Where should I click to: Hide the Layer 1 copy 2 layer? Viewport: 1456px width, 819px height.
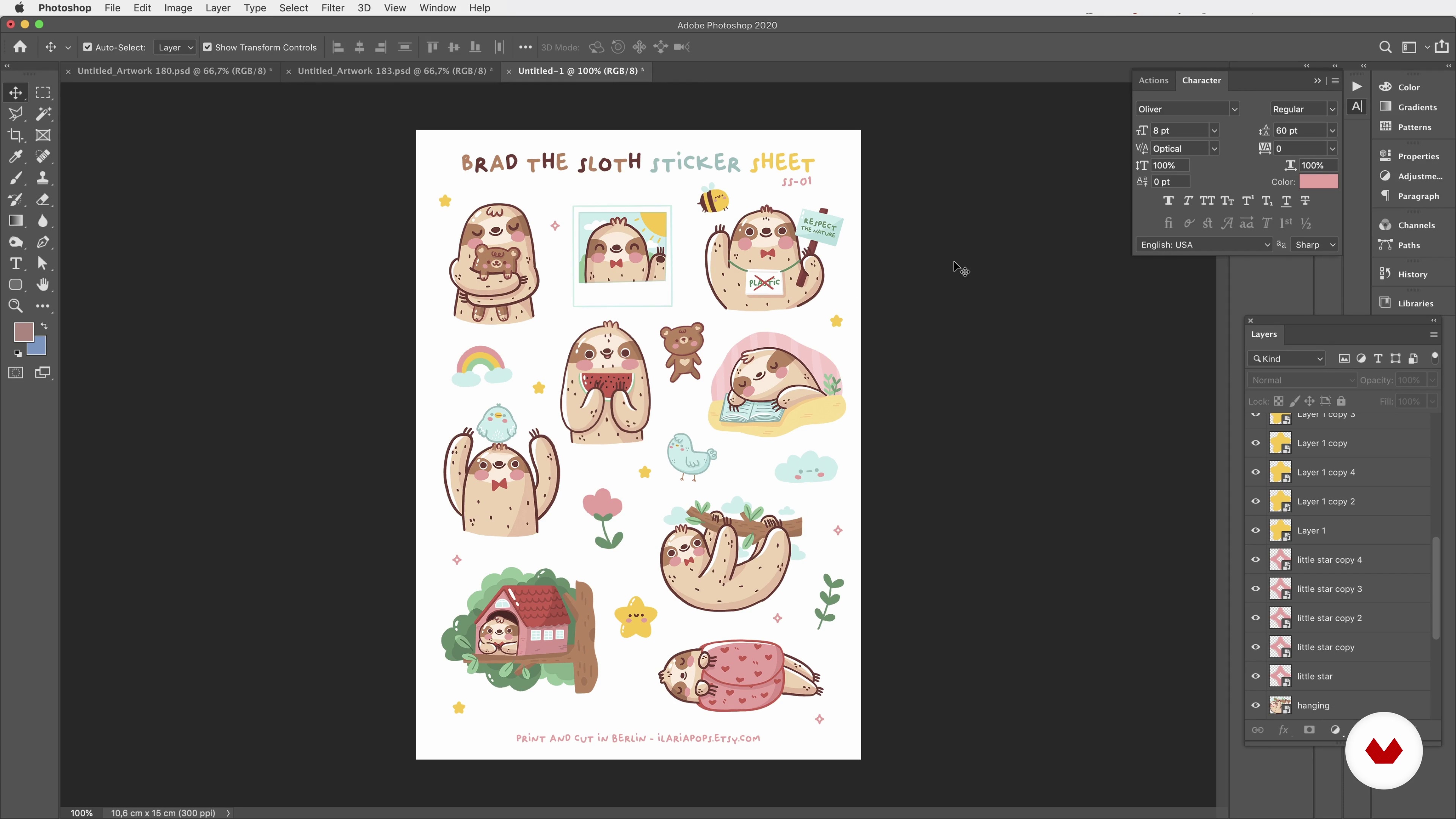click(1255, 501)
